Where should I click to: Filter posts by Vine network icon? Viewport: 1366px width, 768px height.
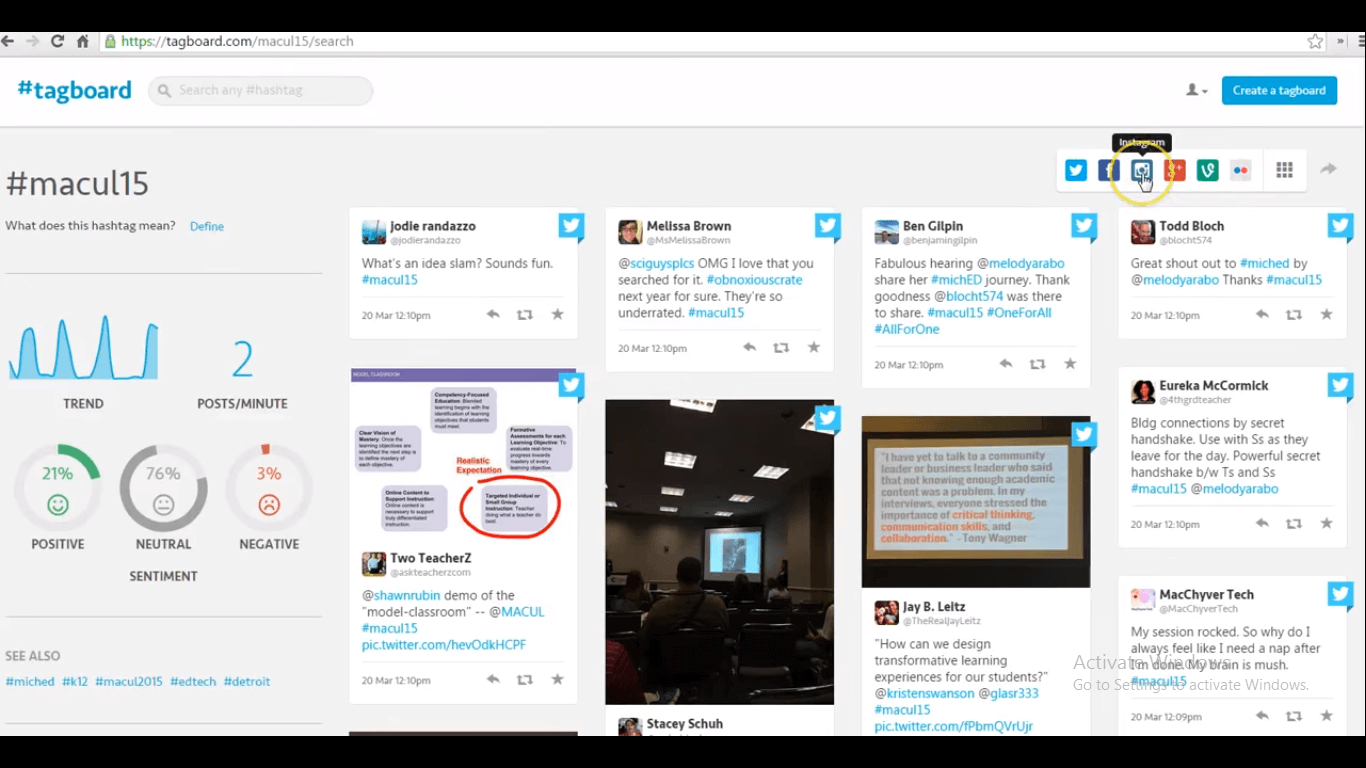click(x=1208, y=170)
